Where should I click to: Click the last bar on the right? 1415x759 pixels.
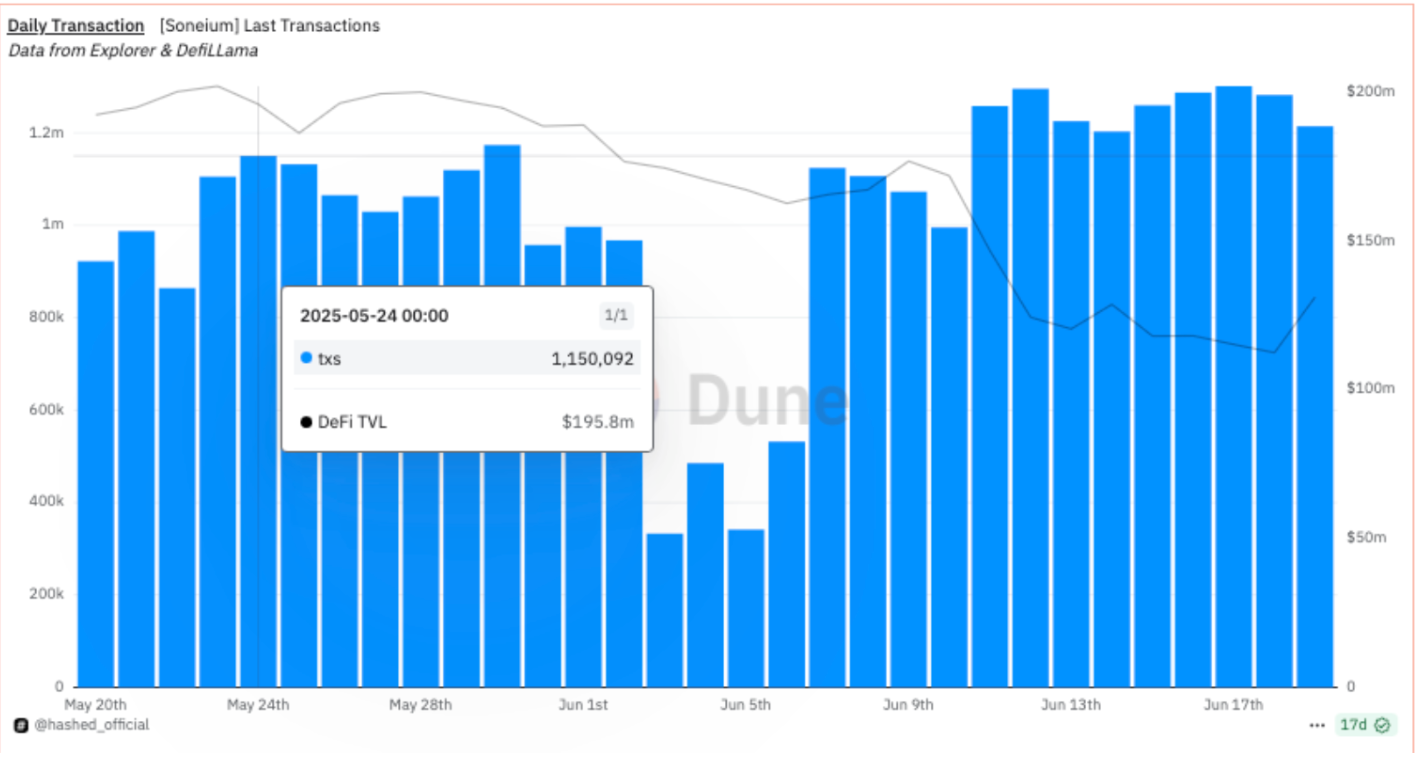1315,407
